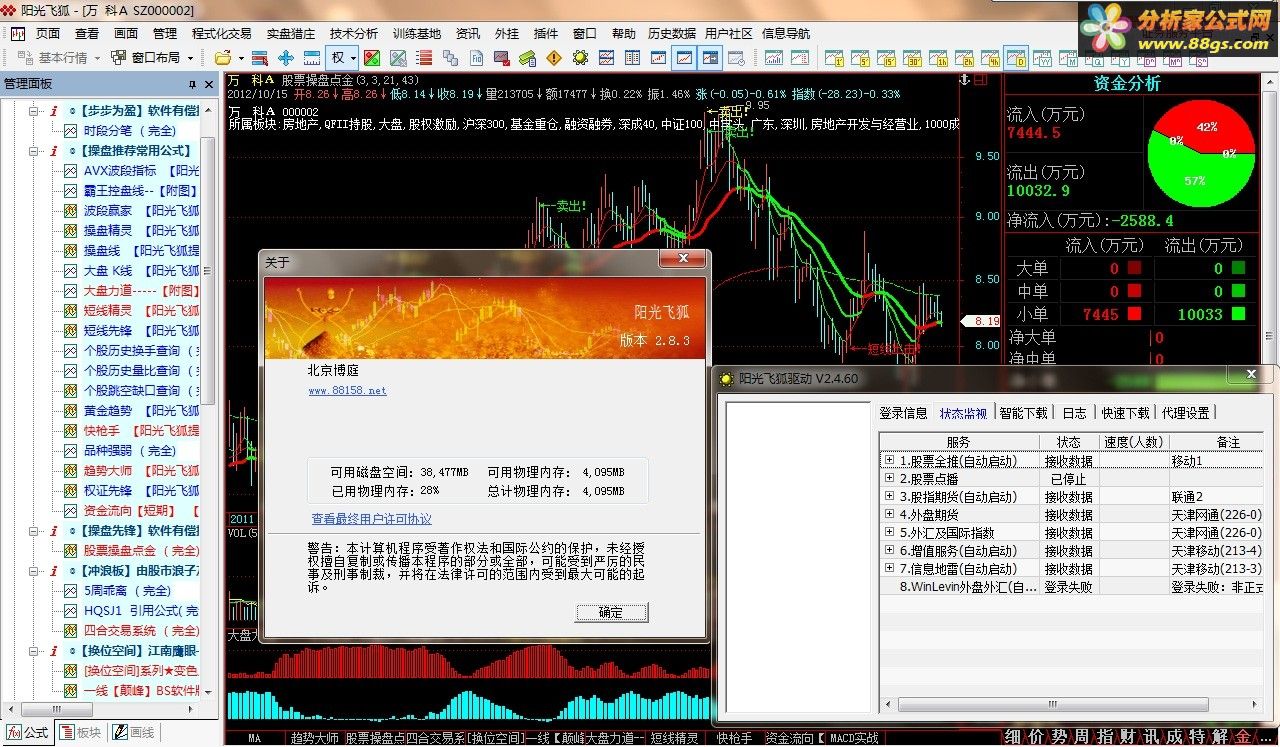This screenshot has width=1280, height=747.
Task: Click 趋势大师 indicator tab at chart bottom
Action: [x=314, y=738]
